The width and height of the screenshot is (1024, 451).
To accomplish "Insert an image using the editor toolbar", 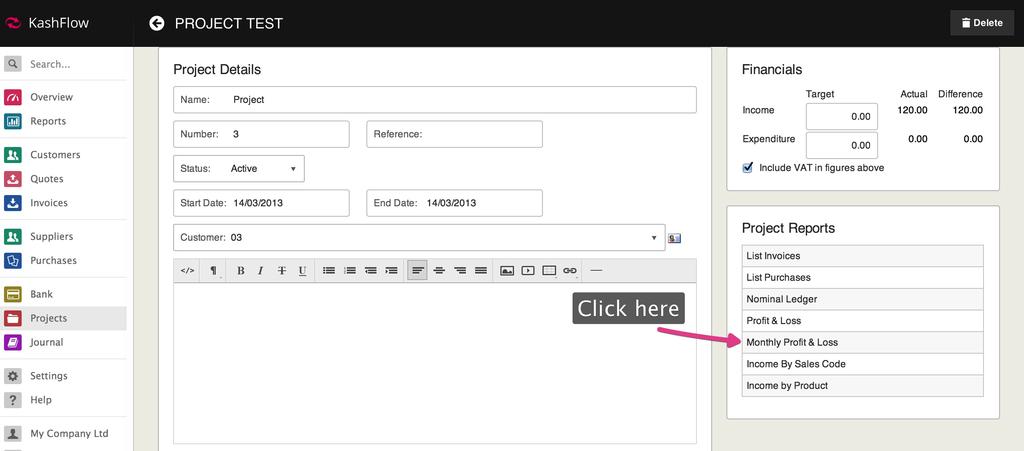I will [x=507, y=270].
